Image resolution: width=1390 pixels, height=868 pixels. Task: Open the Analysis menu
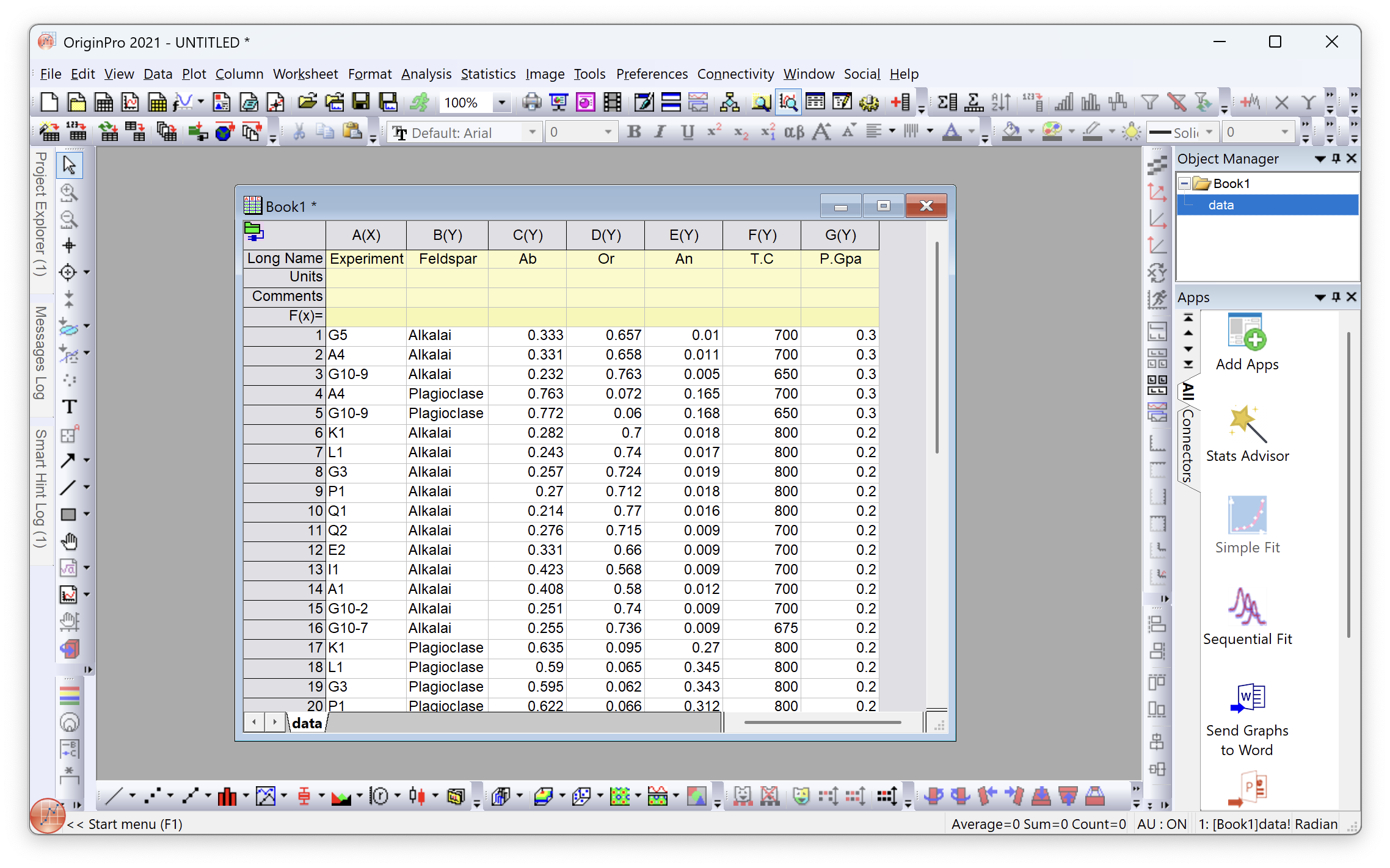pyautogui.click(x=426, y=74)
